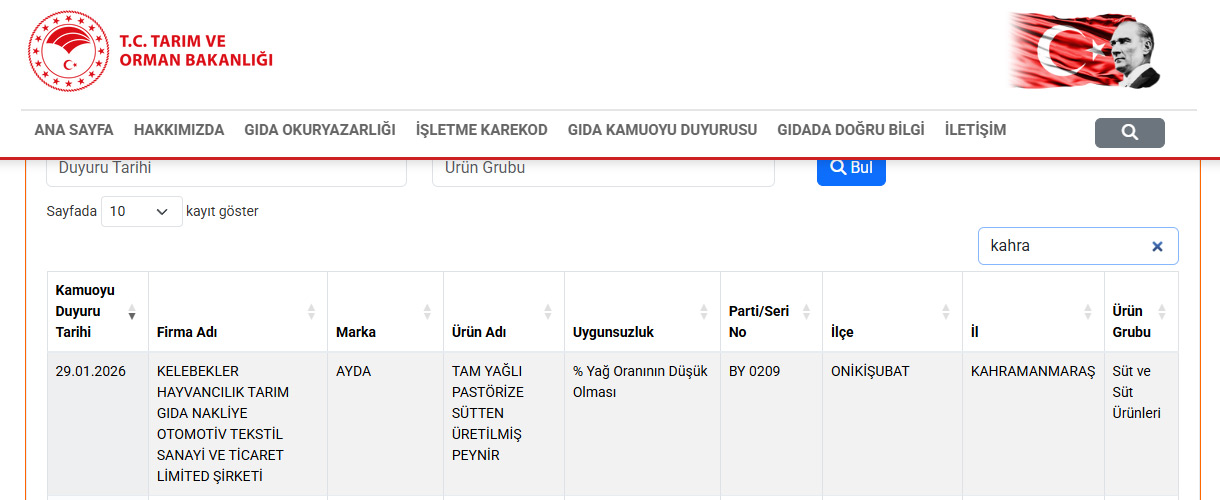Sort table by Marka column
Viewport: 1220px width, 500px height.
(x=427, y=312)
